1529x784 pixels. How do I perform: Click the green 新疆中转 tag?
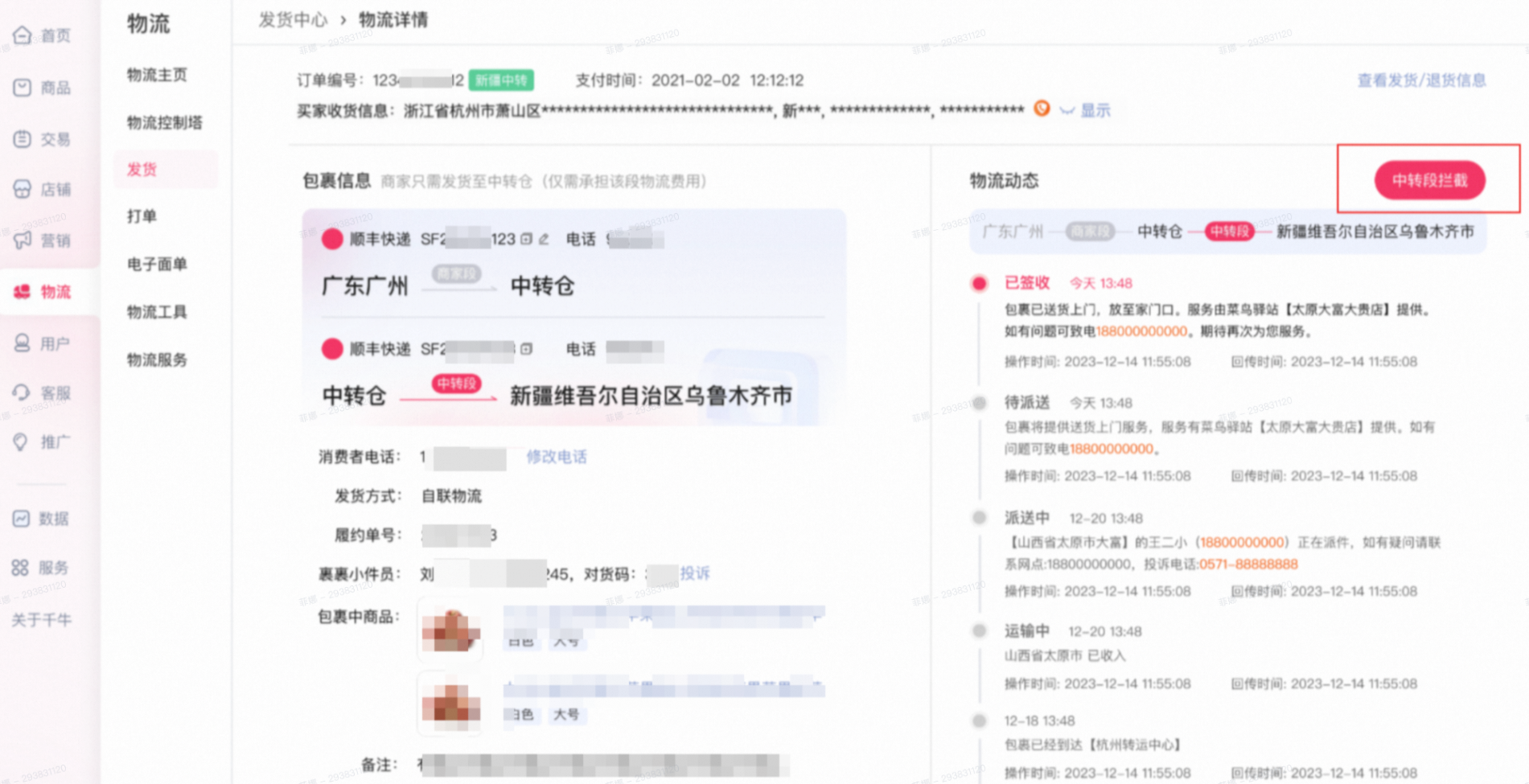(x=501, y=80)
